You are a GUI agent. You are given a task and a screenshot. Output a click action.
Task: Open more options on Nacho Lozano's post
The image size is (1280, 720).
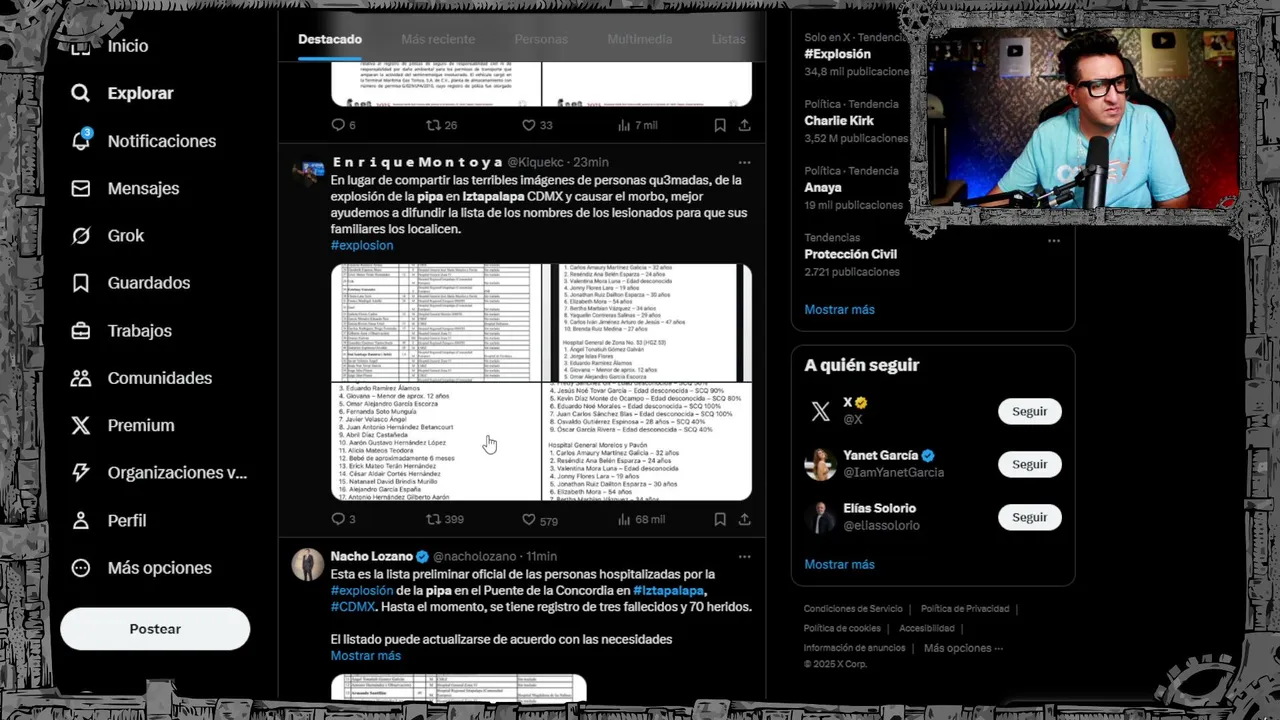pos(744,556)
